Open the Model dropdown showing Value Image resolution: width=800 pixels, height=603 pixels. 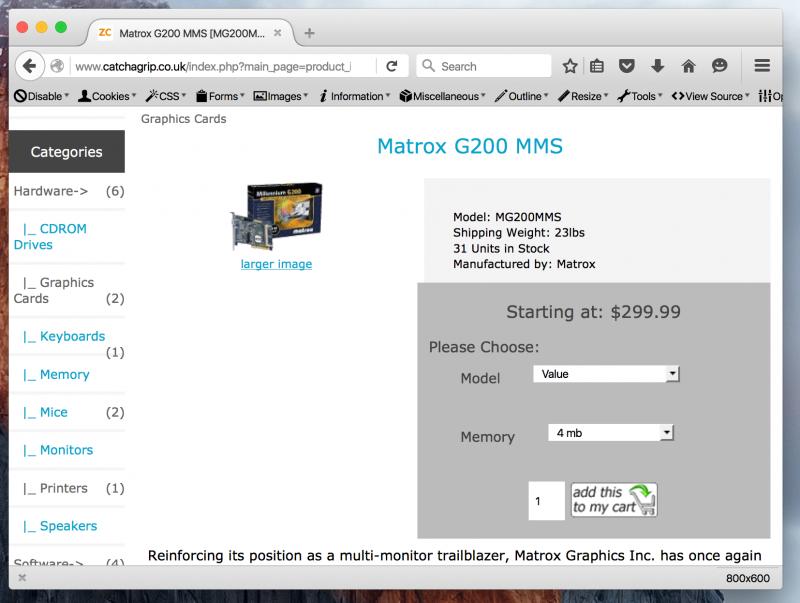tap(606, 374)
